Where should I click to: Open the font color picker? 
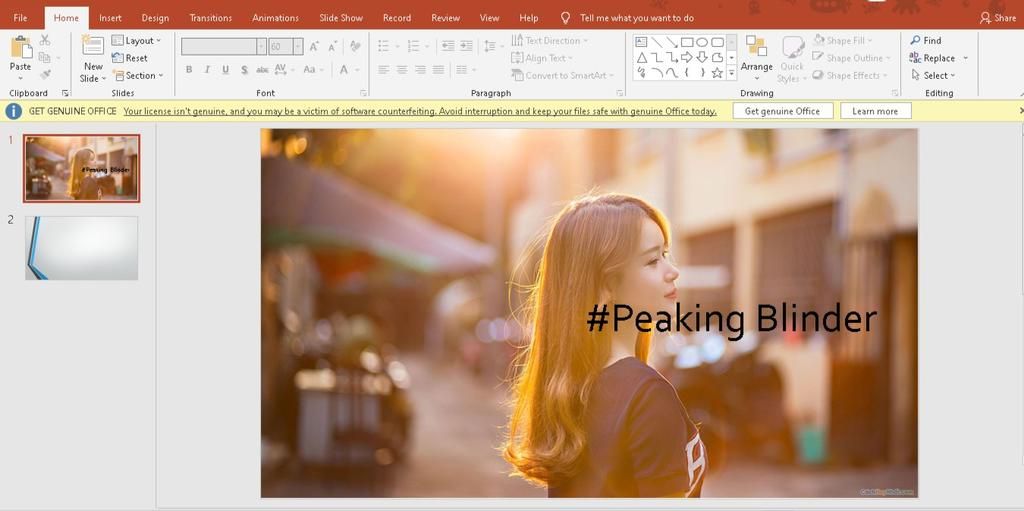click(349, 69)
